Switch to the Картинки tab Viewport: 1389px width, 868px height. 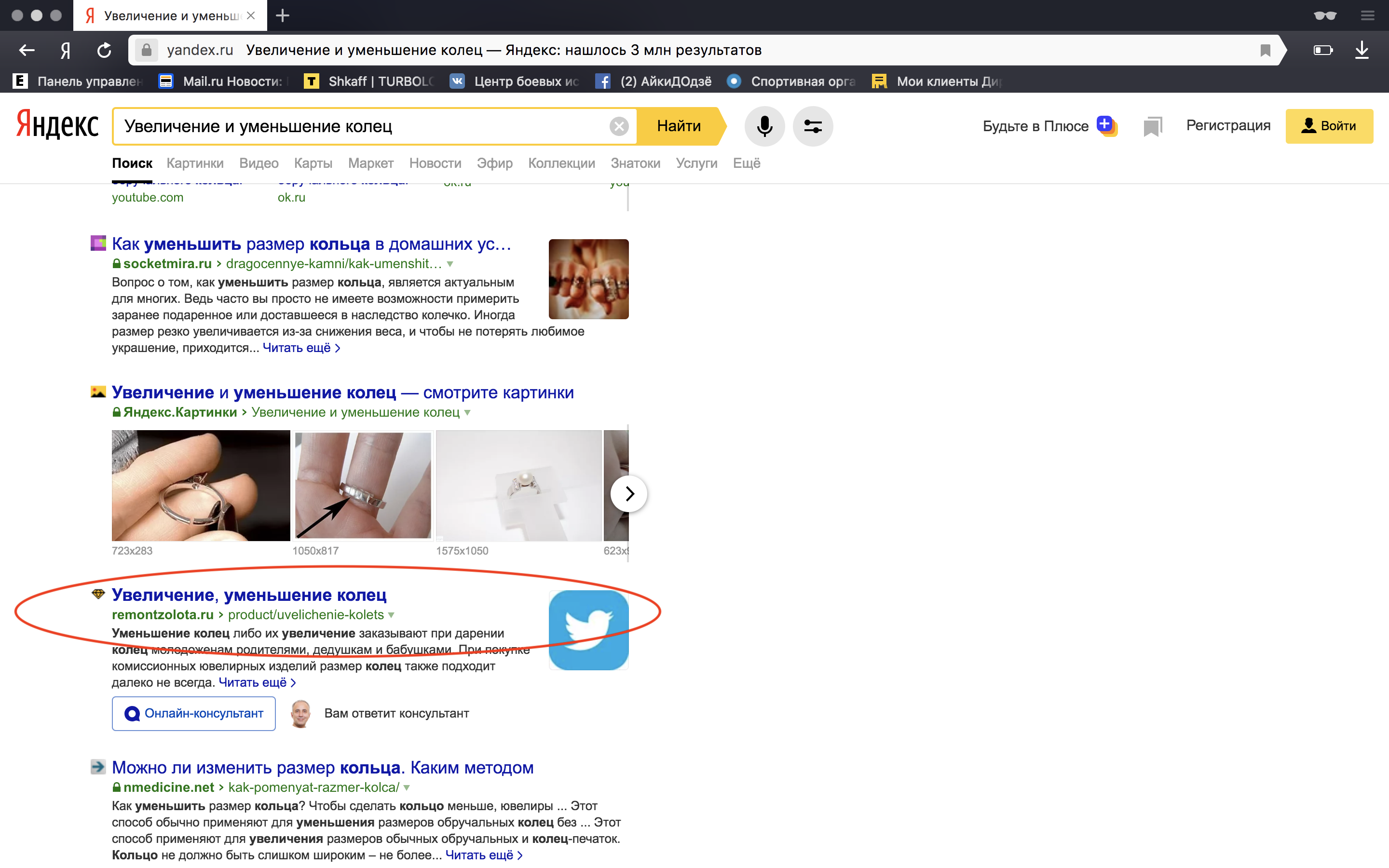pos(194,163)
